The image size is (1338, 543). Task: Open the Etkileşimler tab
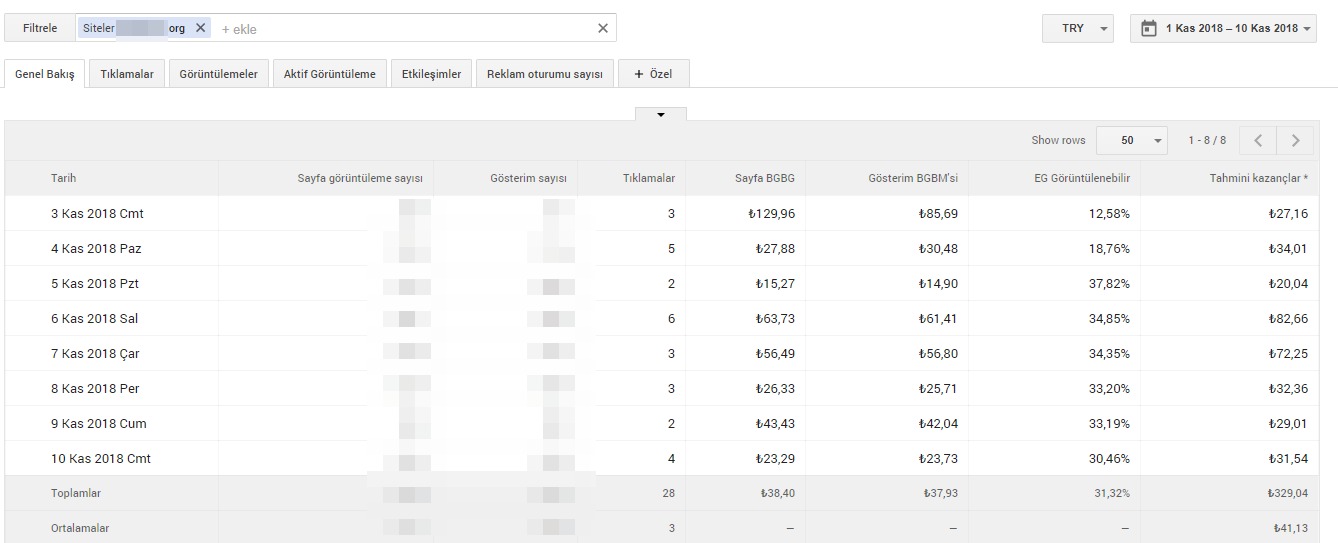(x=431, y=74)
